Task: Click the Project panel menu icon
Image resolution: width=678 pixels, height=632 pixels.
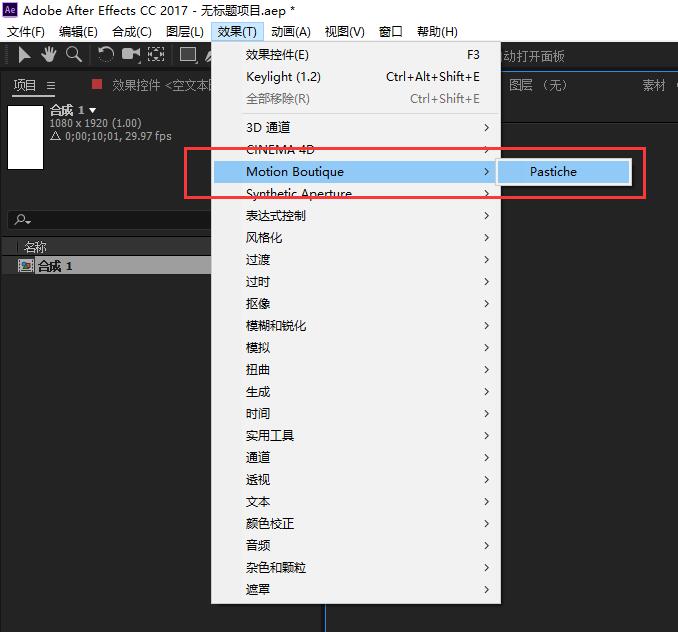Action: (x=51, y=86)
